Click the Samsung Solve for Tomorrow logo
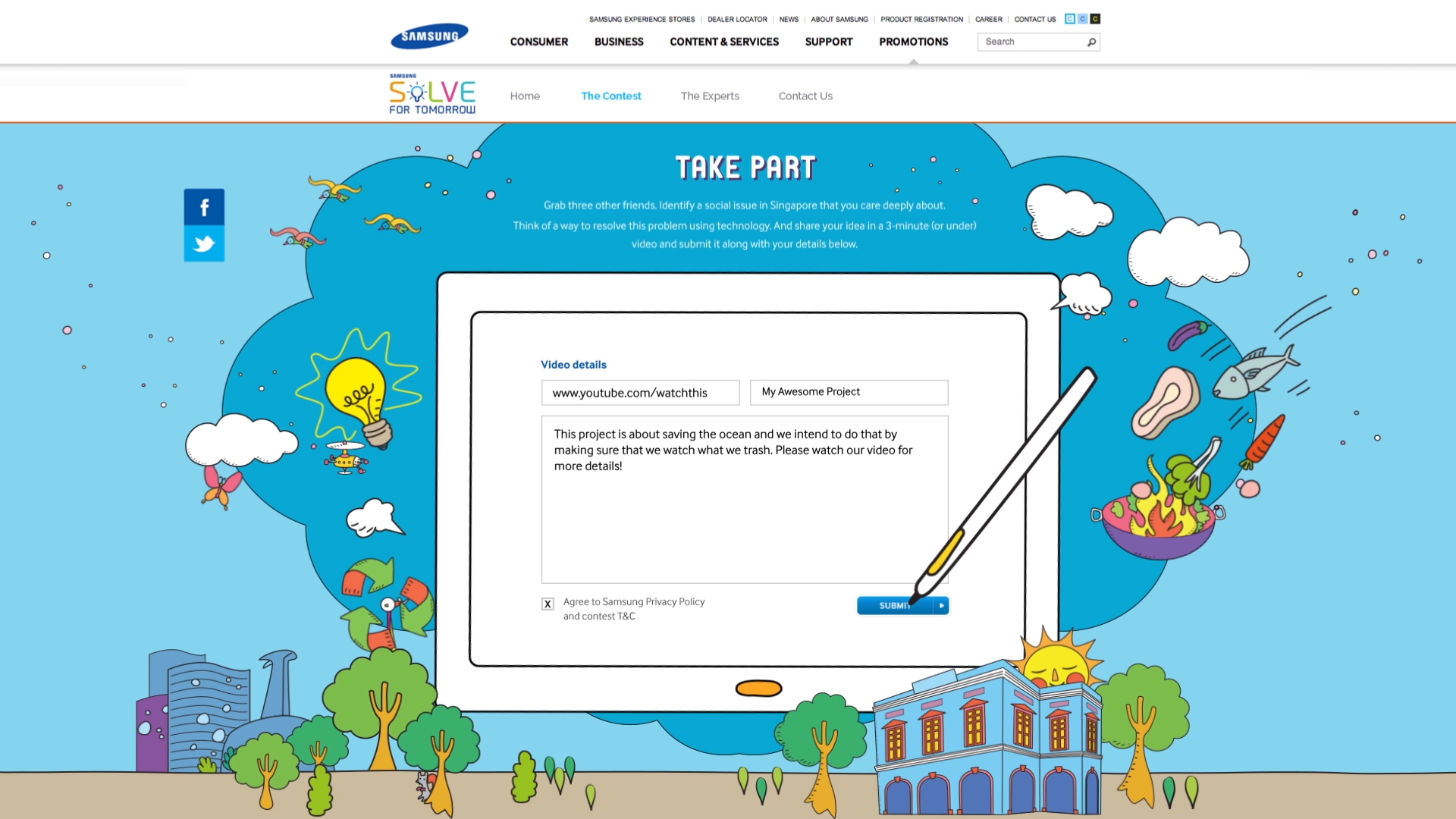This screenshot has height=819, width=1456. coord(432,93)
